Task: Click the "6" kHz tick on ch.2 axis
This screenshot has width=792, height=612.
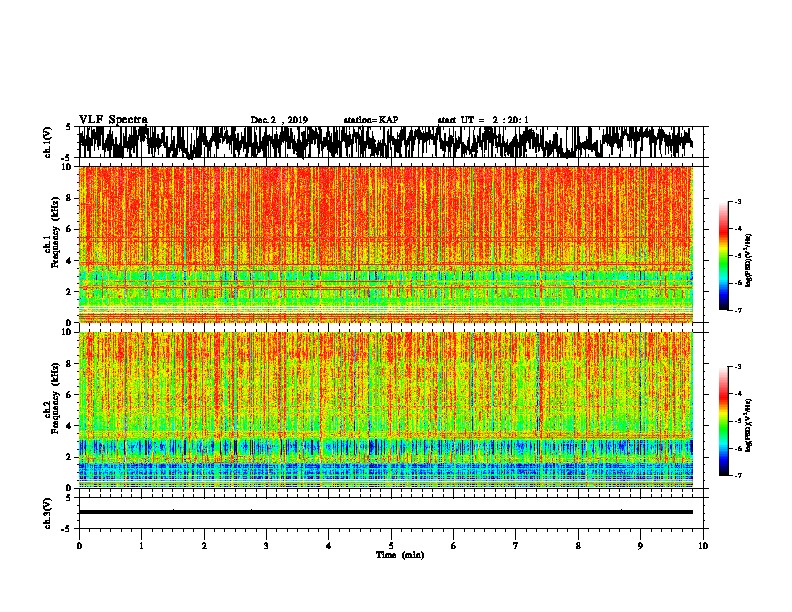Action: (x=70, y=394)
